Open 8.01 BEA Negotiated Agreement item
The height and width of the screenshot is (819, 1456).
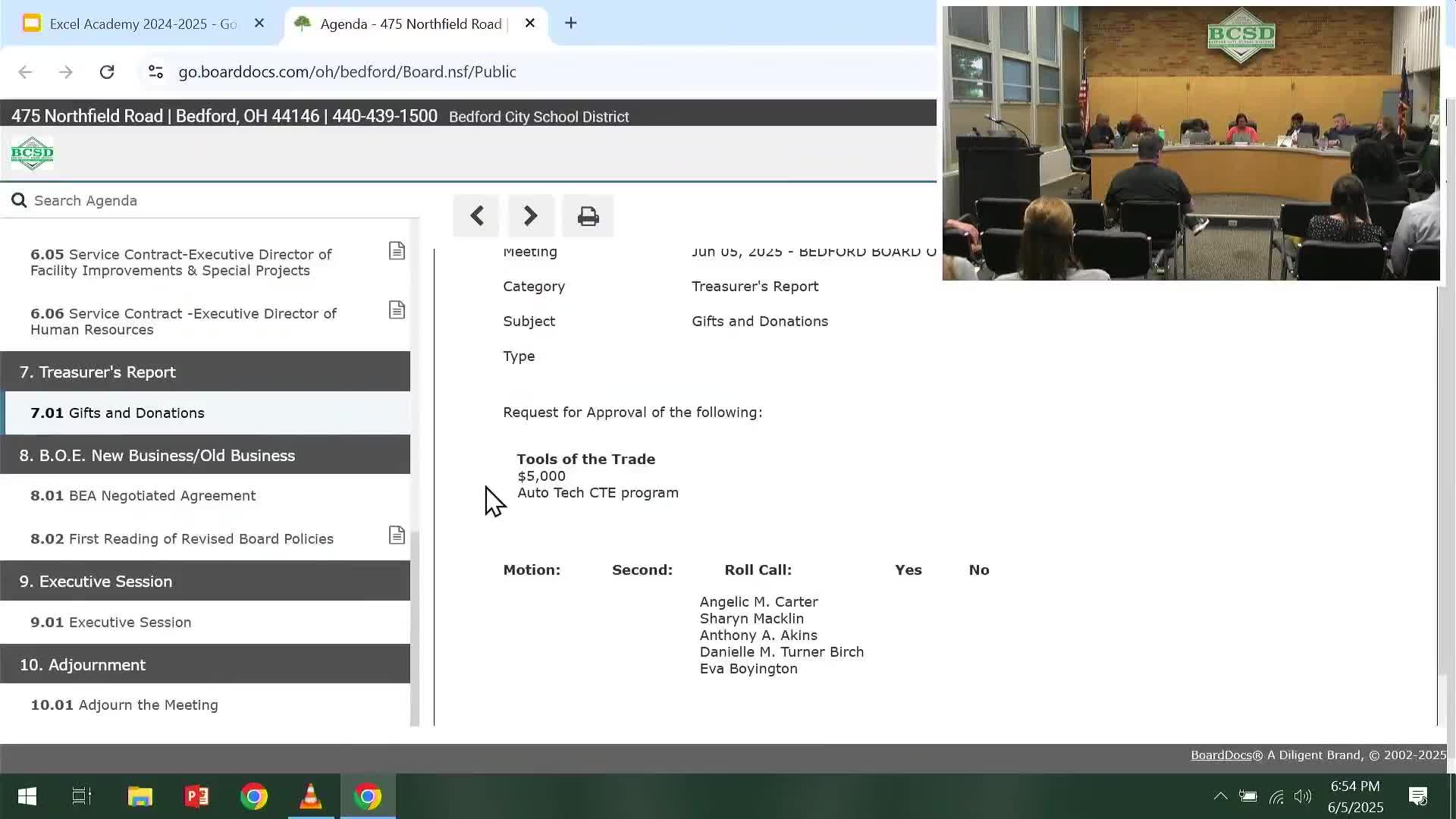pyautogui.click(x=143, y=496)
